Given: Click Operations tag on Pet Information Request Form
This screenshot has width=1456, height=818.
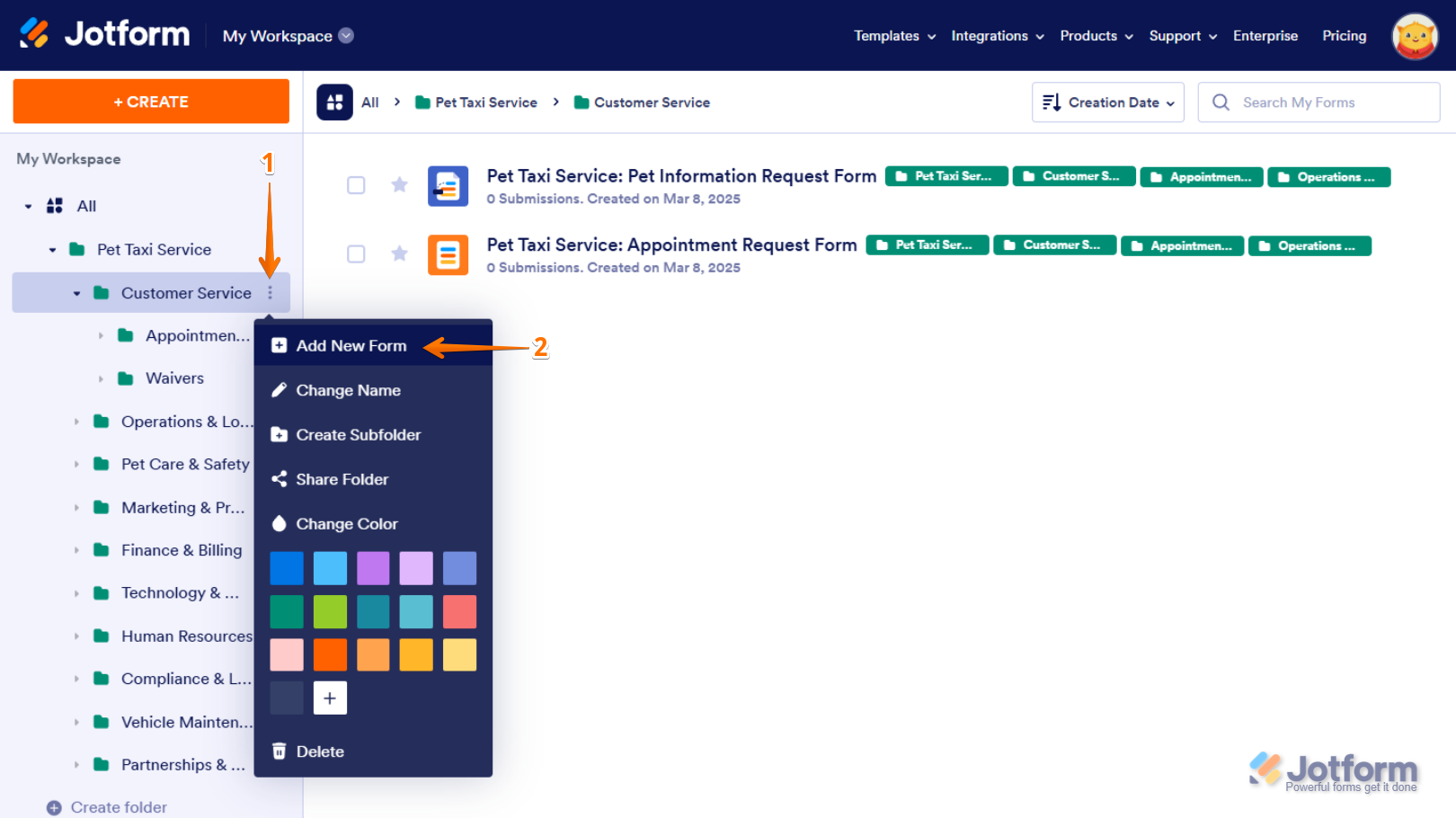Looking at the screenshot, I should (x=1329, y=177).
